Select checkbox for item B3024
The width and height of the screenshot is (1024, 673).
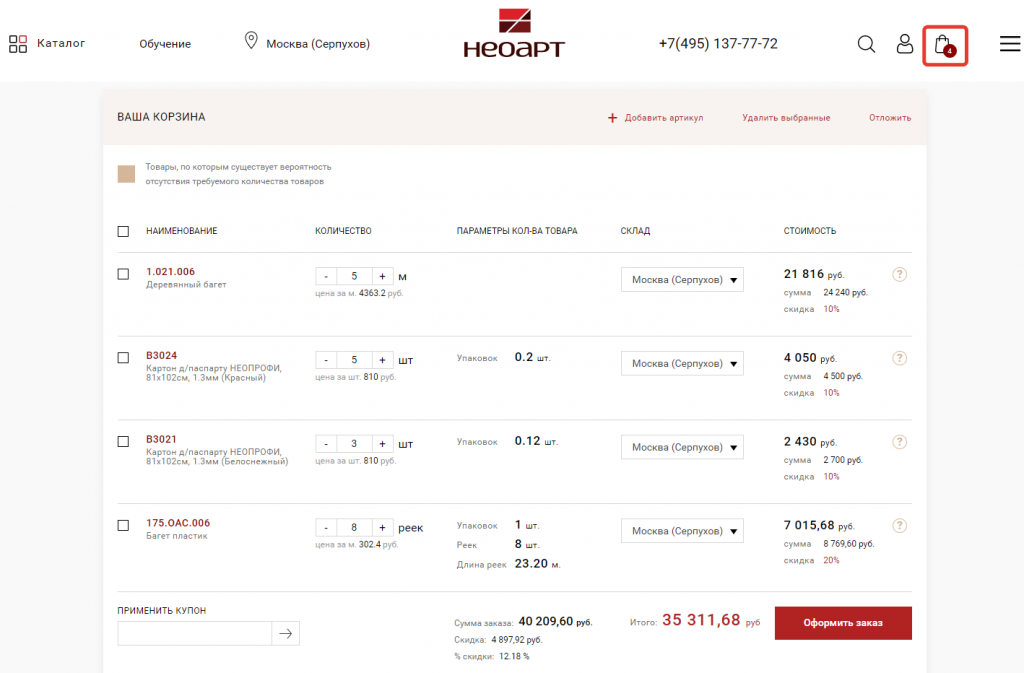[123, 358]
